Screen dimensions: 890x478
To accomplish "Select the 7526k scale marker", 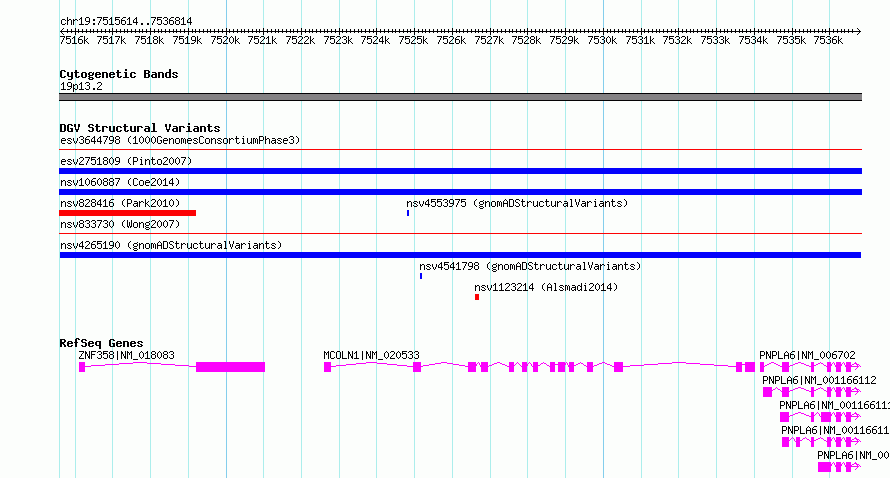I will click(451, 40).
